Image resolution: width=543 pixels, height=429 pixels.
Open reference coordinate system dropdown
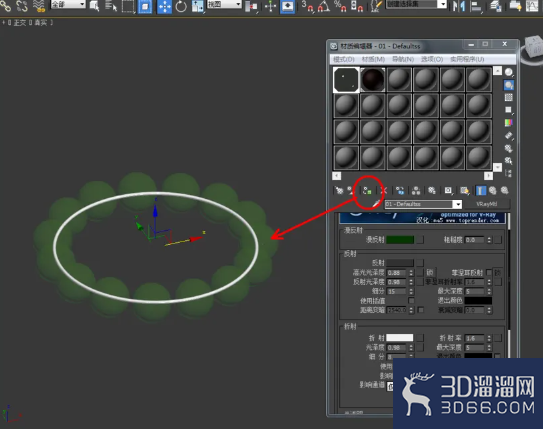[224, 4]
